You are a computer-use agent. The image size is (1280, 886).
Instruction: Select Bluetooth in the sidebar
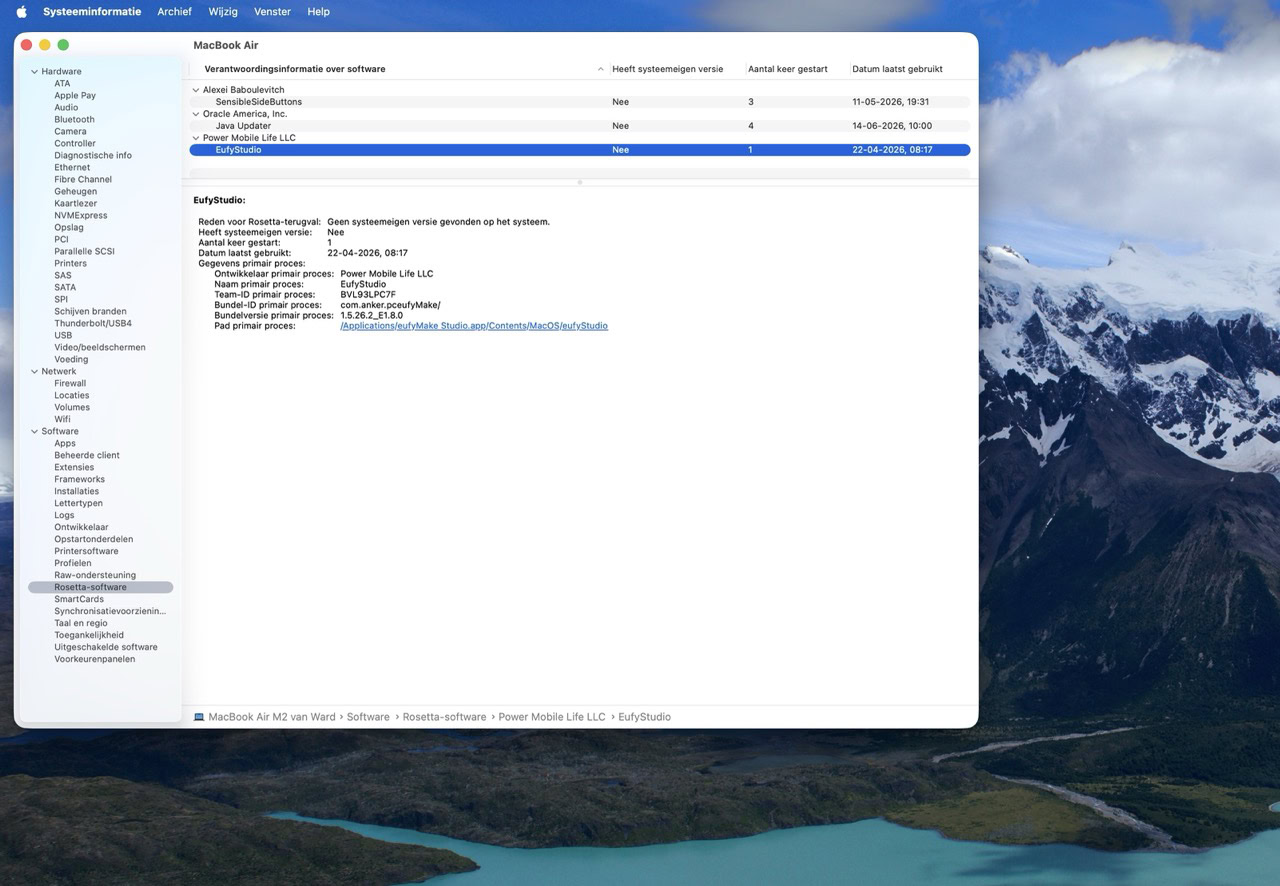74,120
